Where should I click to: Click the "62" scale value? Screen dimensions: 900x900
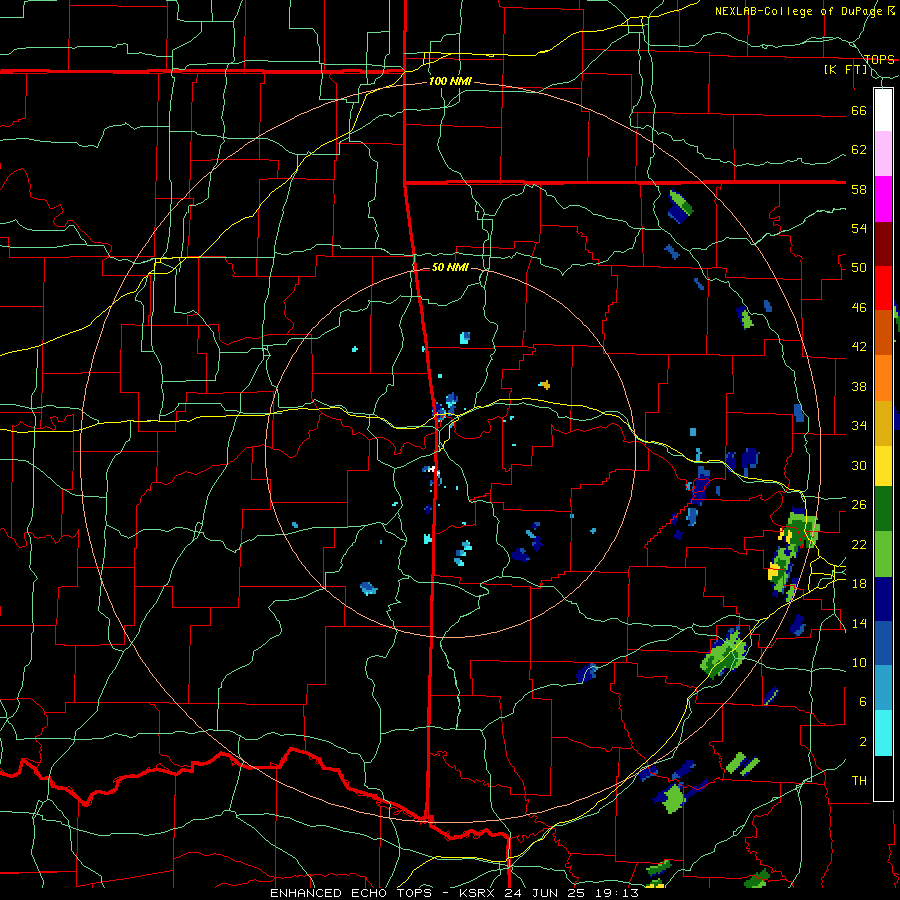(859, 150)
